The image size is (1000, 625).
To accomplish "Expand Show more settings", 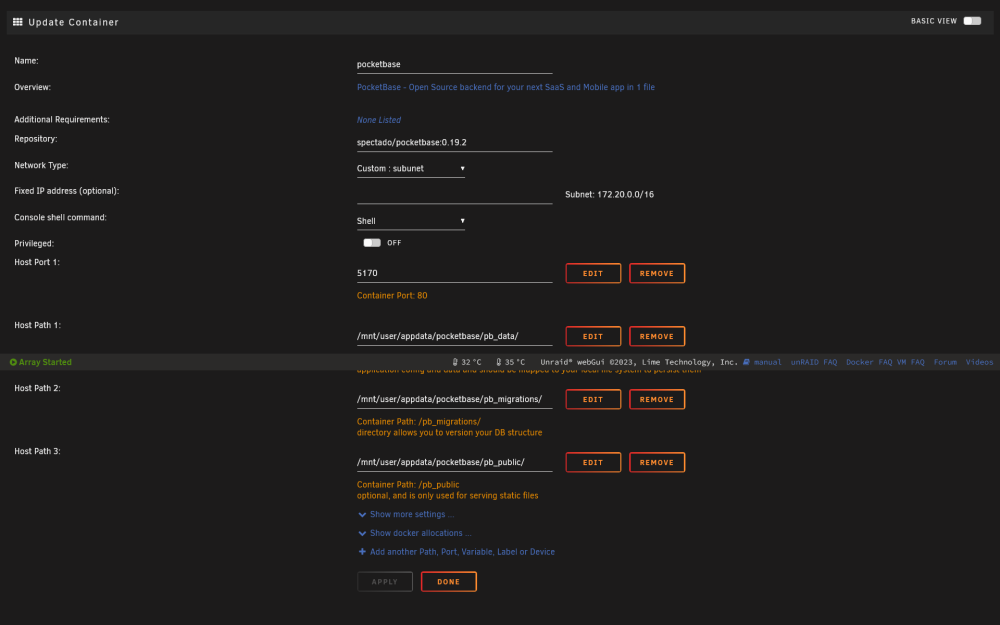I will 411,515.
